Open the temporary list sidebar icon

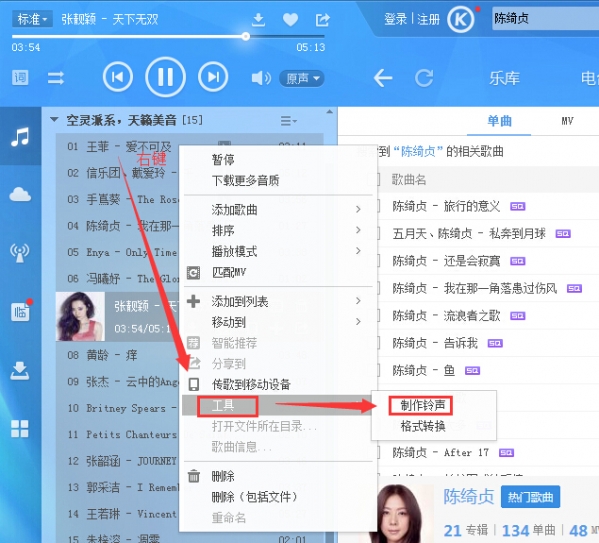[21, 311]
